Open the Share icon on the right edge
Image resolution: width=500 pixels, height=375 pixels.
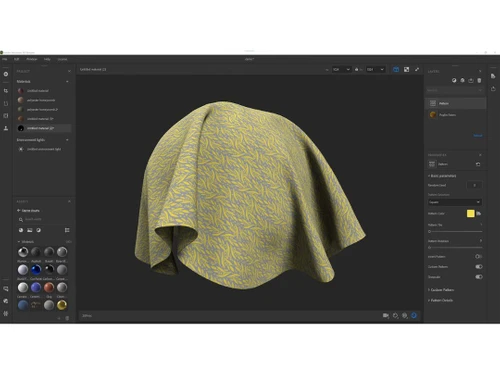(x=493, y=76)
